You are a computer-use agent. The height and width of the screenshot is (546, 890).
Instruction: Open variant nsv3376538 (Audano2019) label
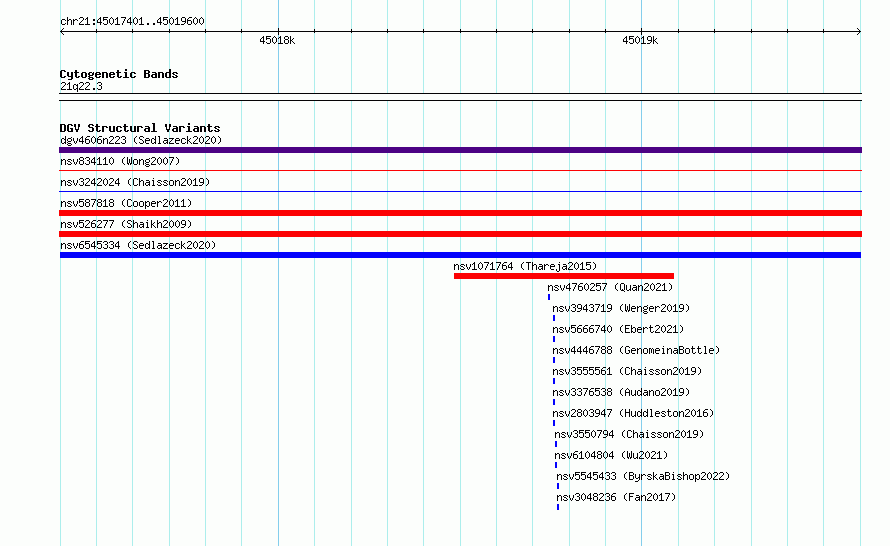621,392
